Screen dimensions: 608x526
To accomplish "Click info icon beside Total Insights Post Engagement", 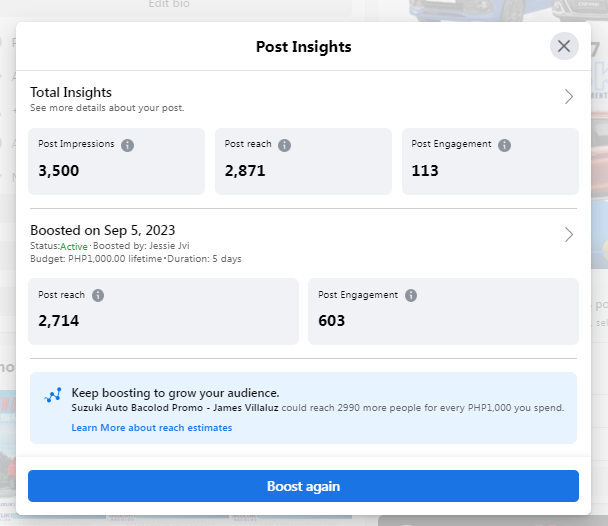I will click(504, 145).
